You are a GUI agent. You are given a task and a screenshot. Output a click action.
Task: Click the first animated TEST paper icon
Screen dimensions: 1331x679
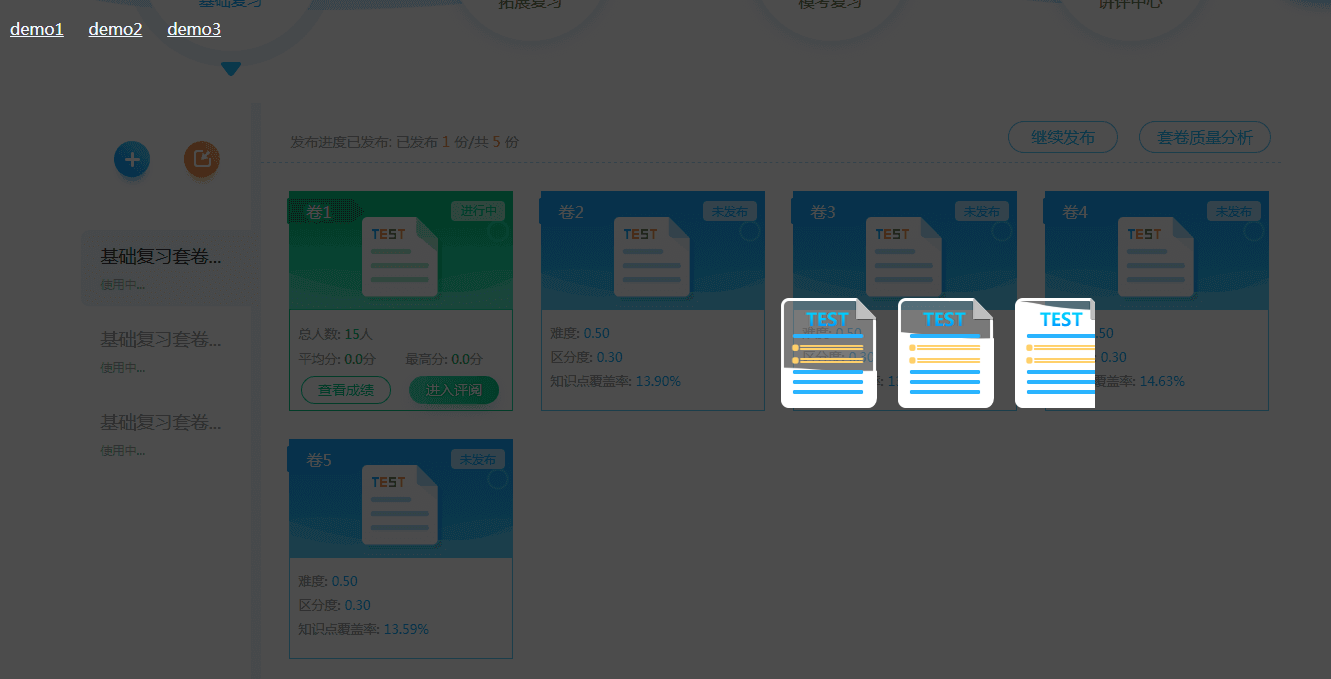tap(829, 353)
